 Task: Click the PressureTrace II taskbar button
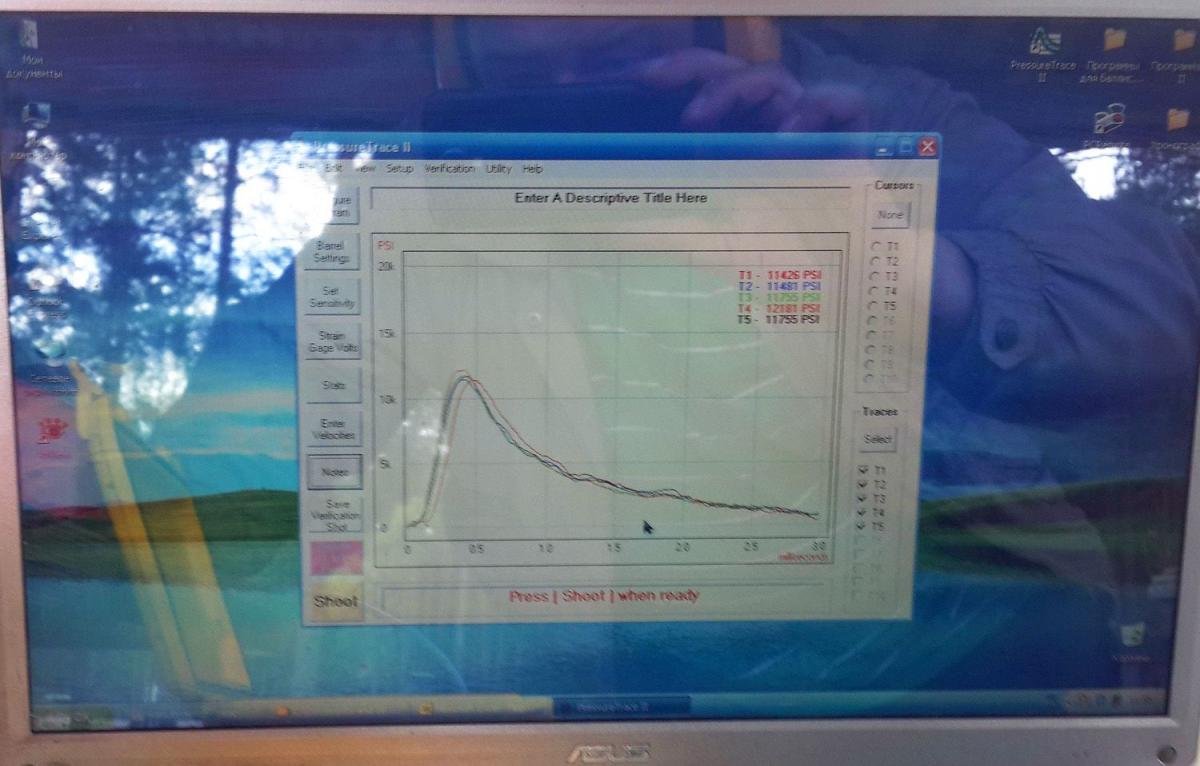[620, 706]
